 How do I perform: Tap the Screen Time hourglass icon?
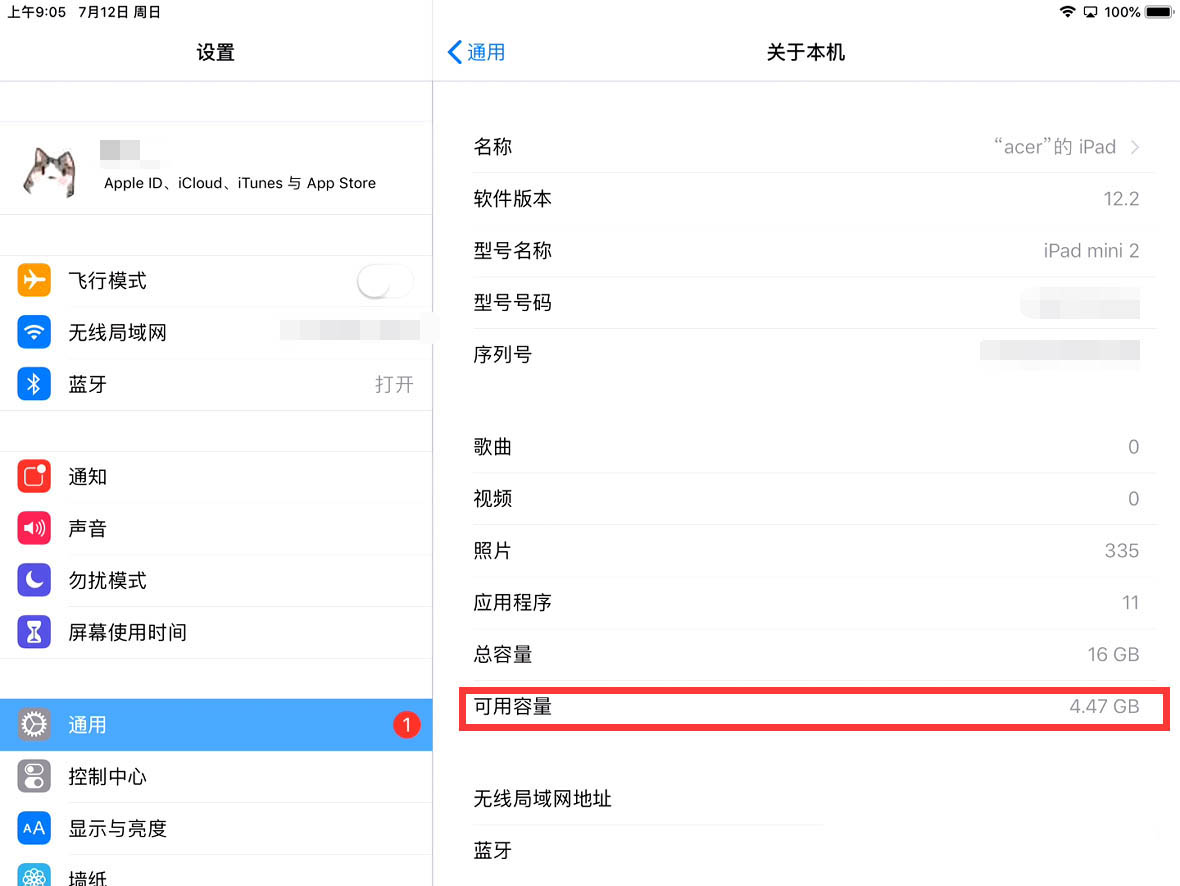[34, 632]
